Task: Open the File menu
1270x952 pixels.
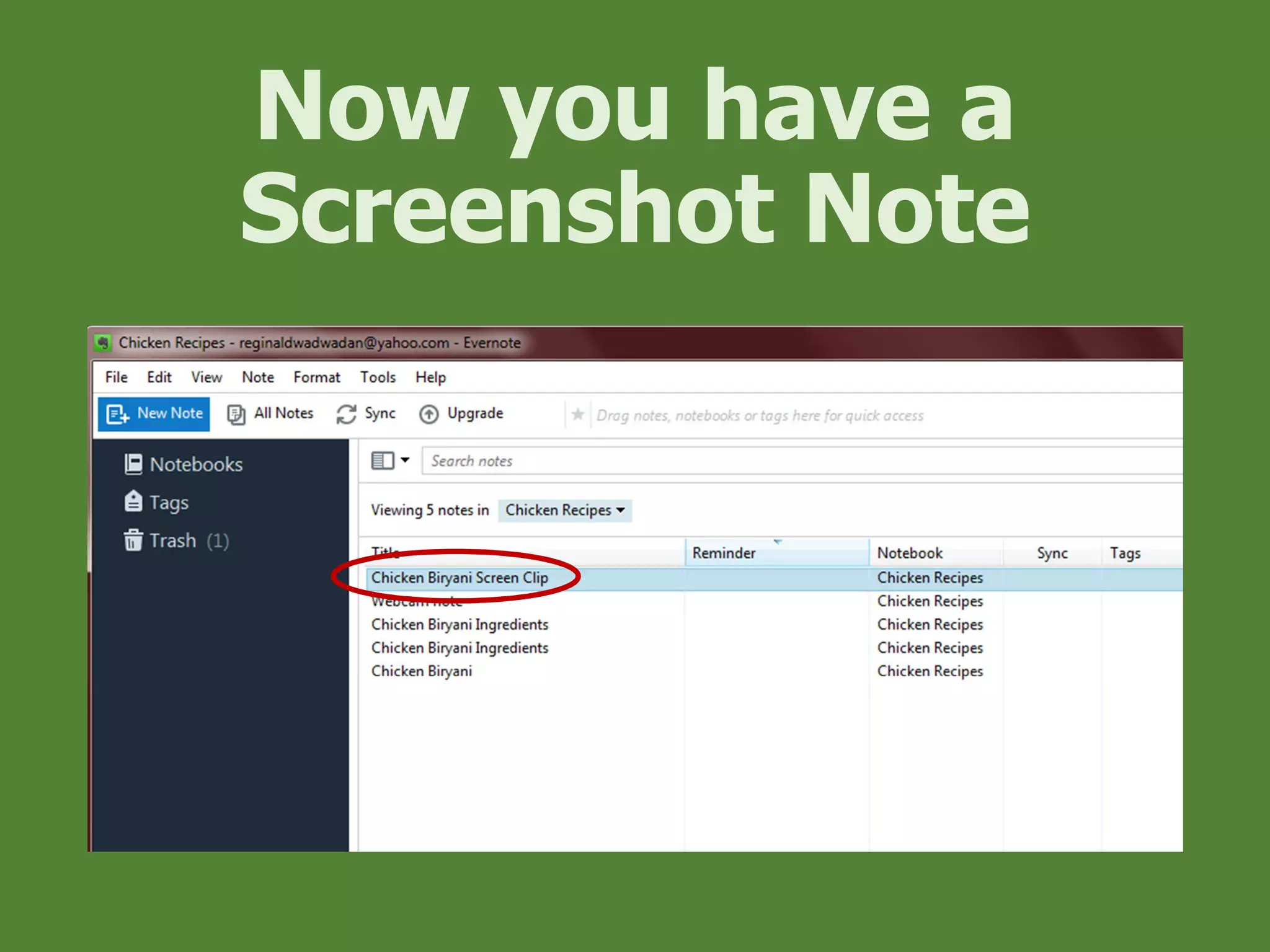Action: [116, 377]
